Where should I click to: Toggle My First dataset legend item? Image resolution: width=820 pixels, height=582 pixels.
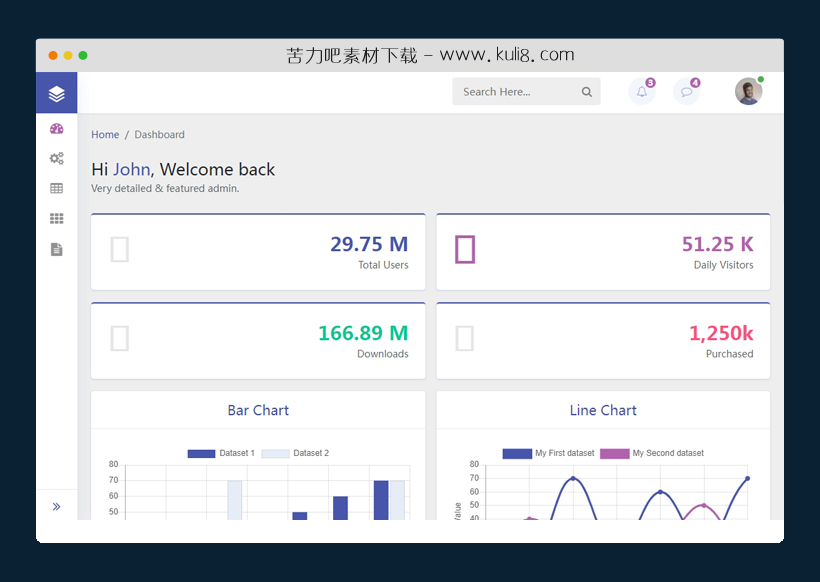point(548,453)
